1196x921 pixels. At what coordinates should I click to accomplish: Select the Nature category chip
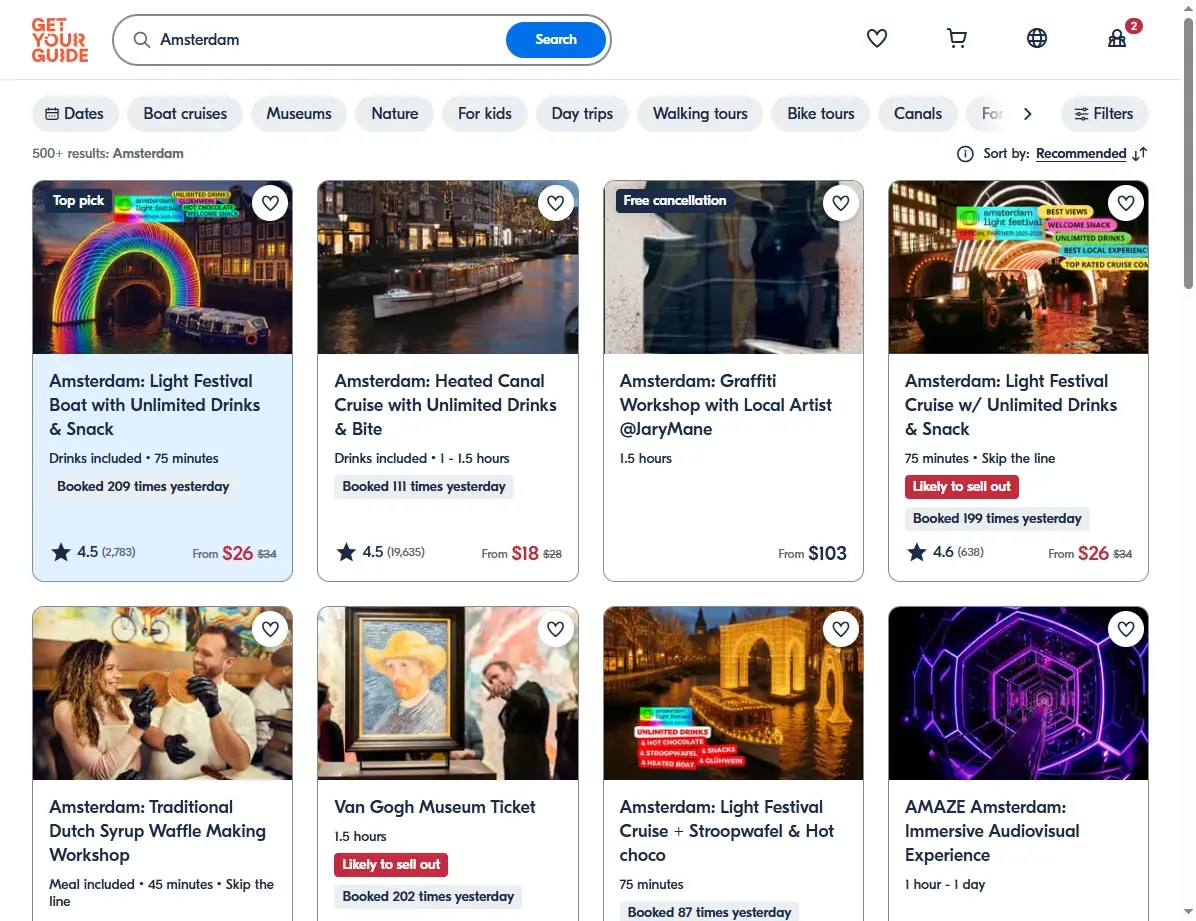394,114
